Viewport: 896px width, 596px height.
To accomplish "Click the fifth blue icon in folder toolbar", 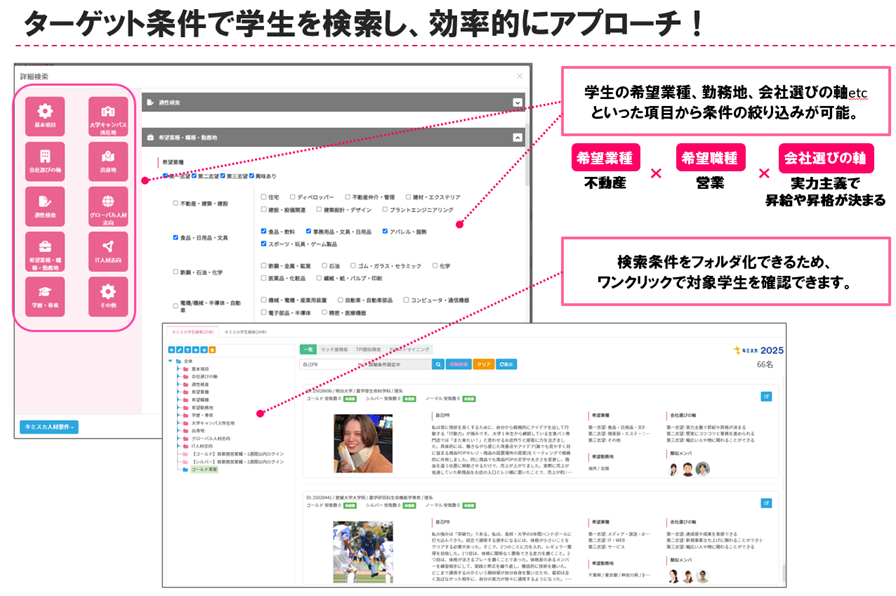I will (x=204, y=350).
